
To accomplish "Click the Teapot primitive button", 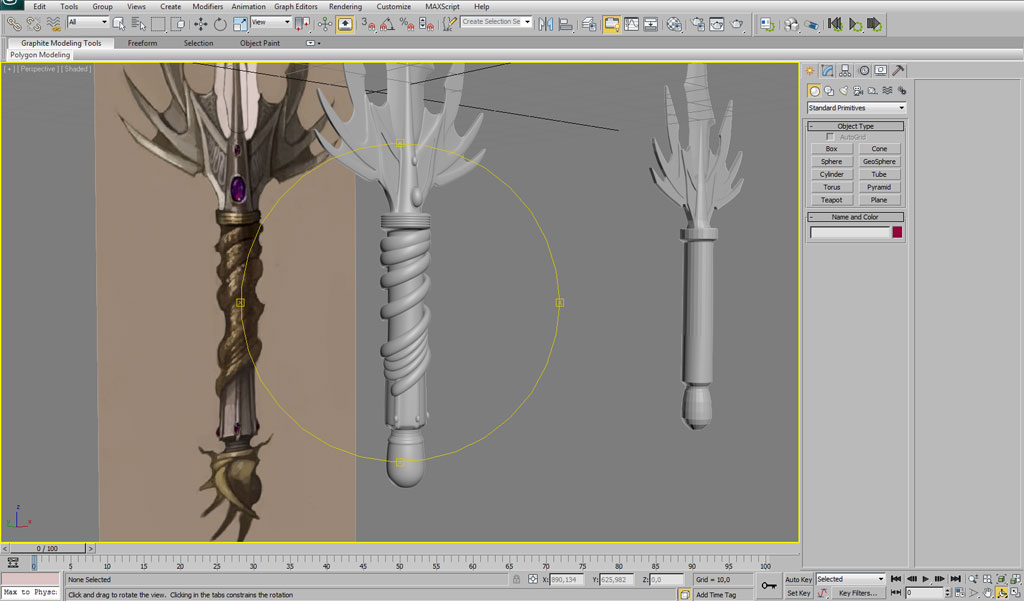I will point(831,200).
